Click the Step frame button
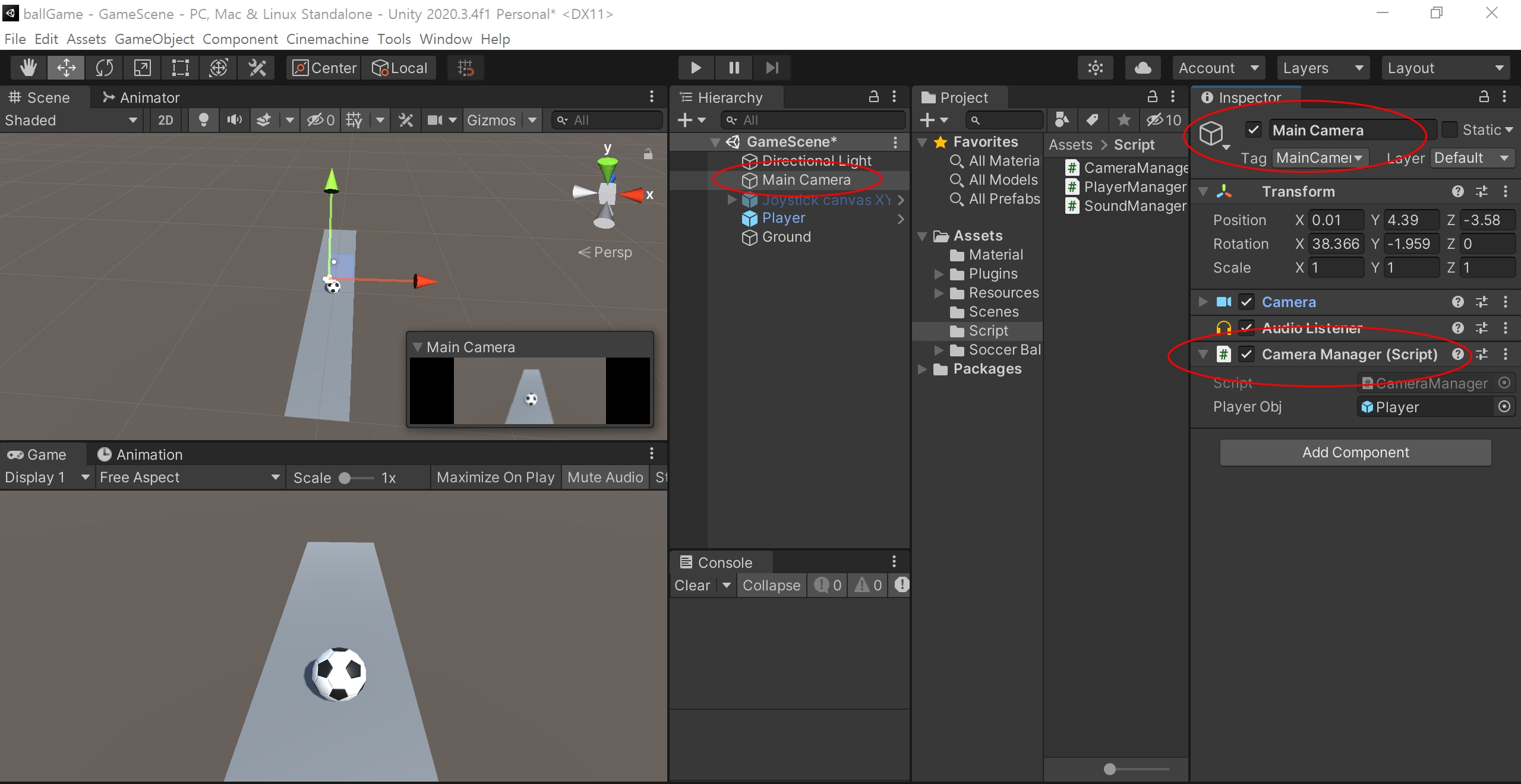The height and width of the screenshot is (784, 1521). 772,68
